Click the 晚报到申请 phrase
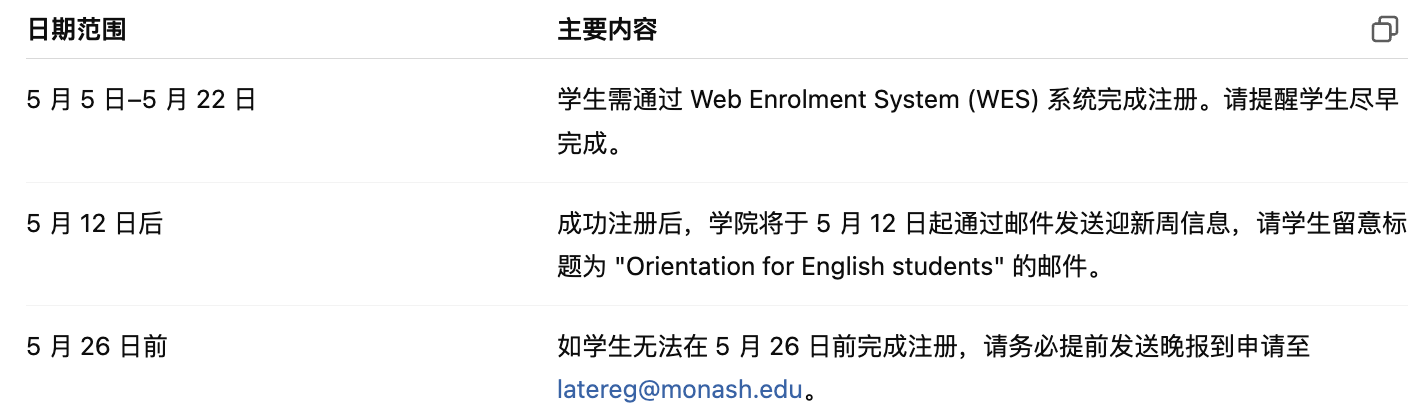 click(1223, 347)
